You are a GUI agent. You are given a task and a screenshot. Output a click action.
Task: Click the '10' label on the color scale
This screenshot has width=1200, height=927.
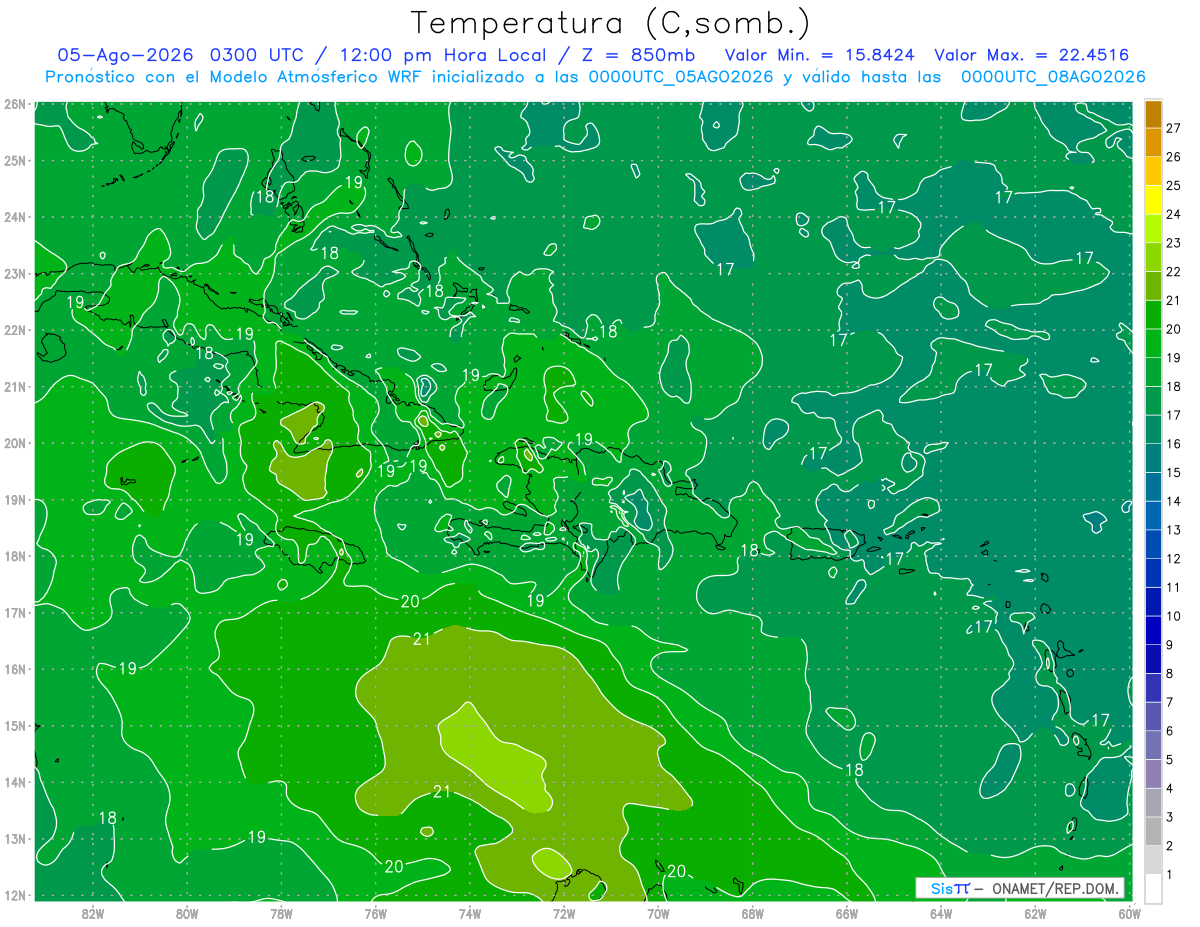[1174, 616]
